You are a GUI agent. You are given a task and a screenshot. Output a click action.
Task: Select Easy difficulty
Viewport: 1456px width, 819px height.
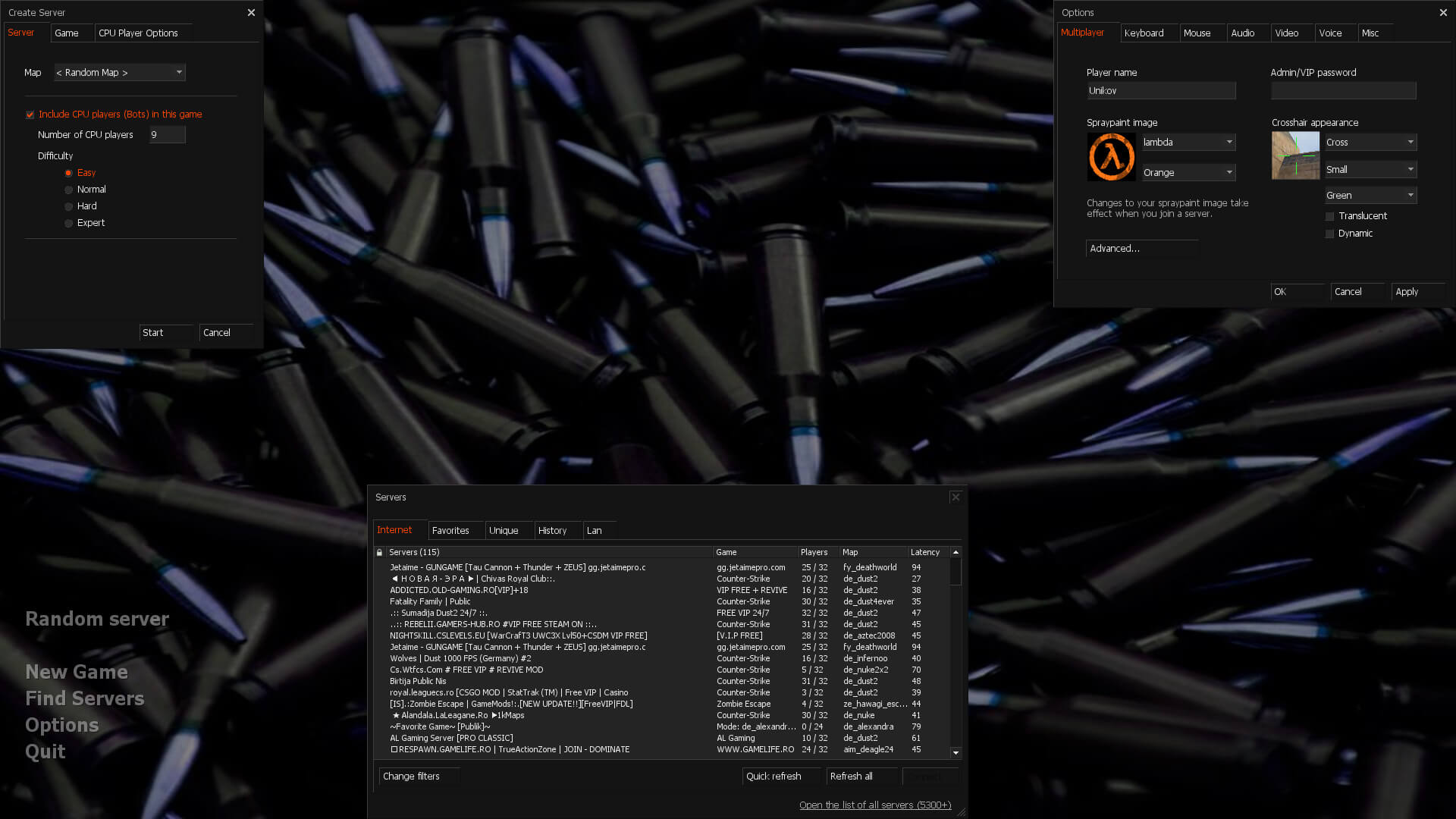[69, 173]
